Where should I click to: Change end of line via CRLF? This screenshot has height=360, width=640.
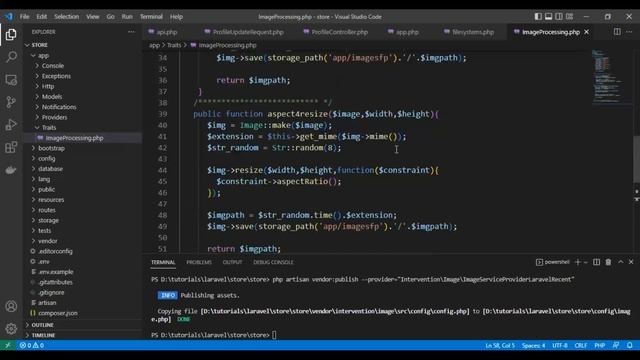(580, 345)
